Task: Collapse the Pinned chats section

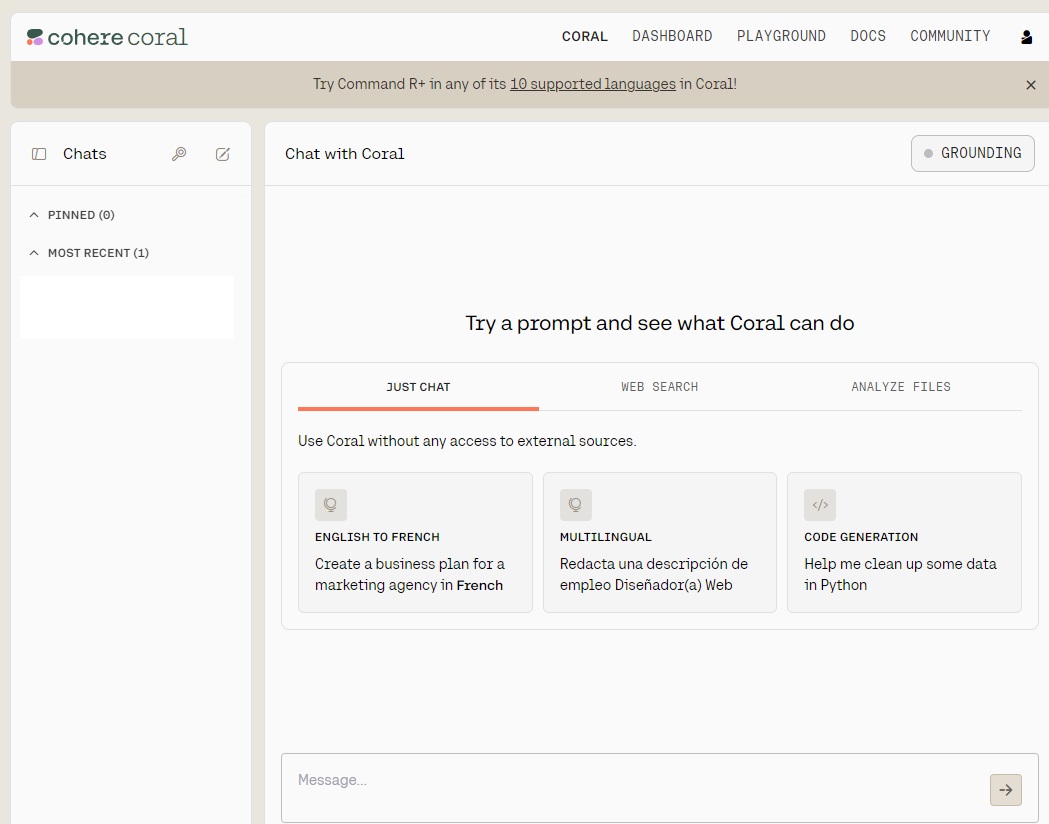Action: point(34,215)
